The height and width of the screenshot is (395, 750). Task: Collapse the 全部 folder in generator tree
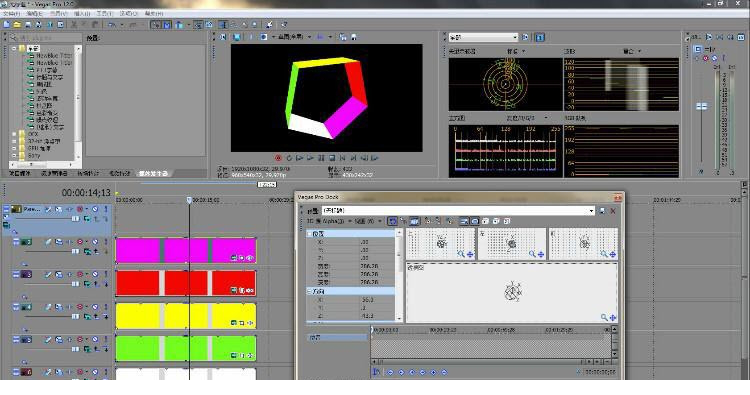tap(14, 48)
